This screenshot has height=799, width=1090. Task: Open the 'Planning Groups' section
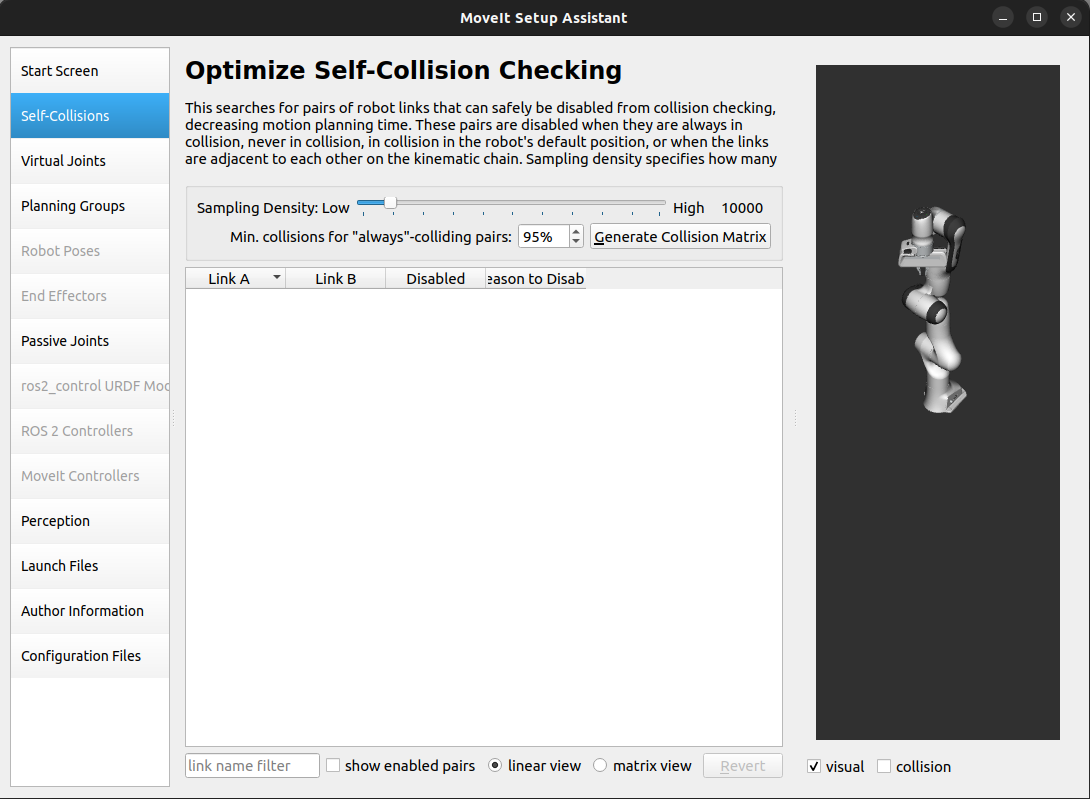click(x=89, y=205)
